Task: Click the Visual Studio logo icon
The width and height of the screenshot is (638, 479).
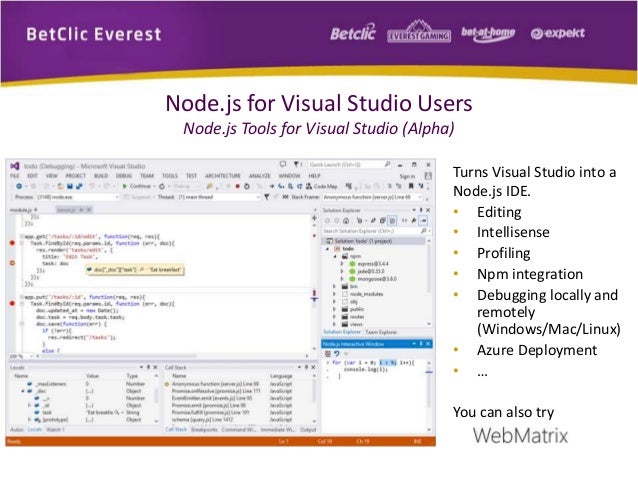Action: tap(15, 166)
